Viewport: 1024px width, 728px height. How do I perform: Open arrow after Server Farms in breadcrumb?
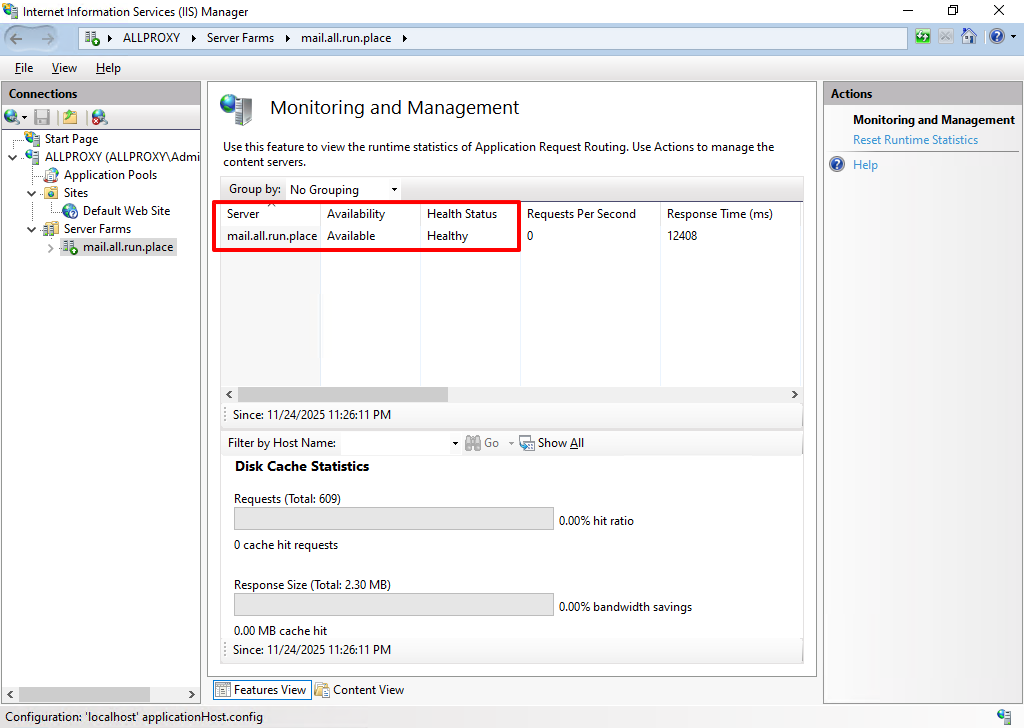click(x=287, y=39)
